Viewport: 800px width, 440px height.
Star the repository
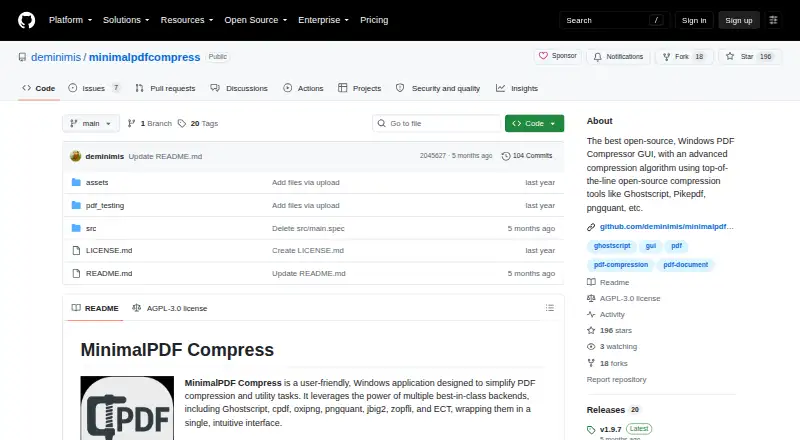pos(750,57)
